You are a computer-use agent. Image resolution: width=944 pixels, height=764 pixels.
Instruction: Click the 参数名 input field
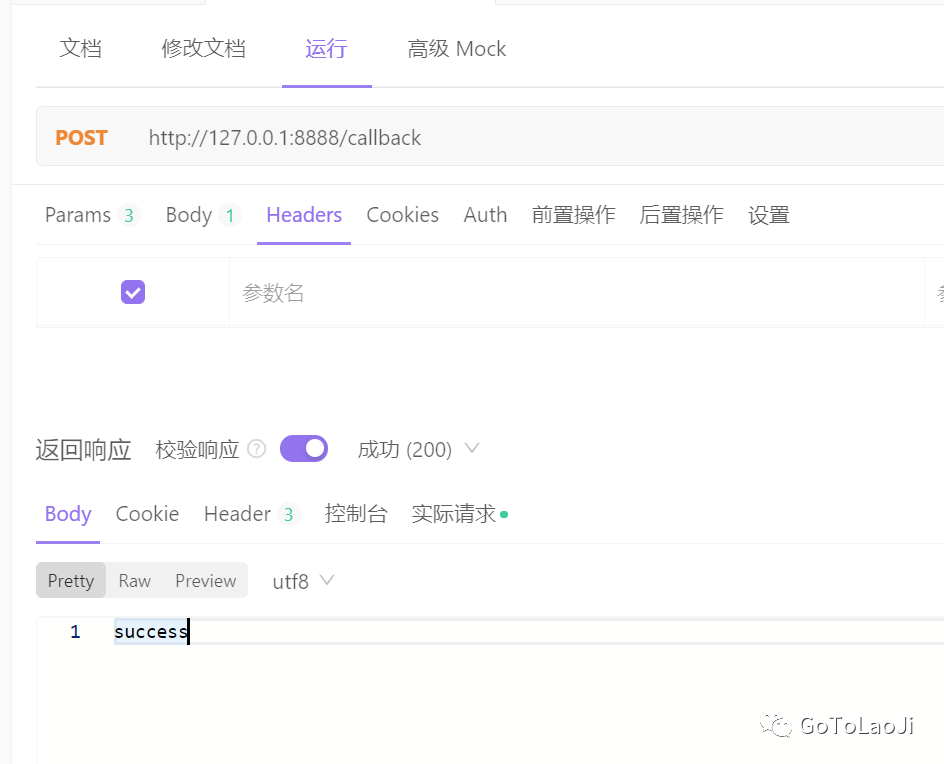tap(300, 291)
